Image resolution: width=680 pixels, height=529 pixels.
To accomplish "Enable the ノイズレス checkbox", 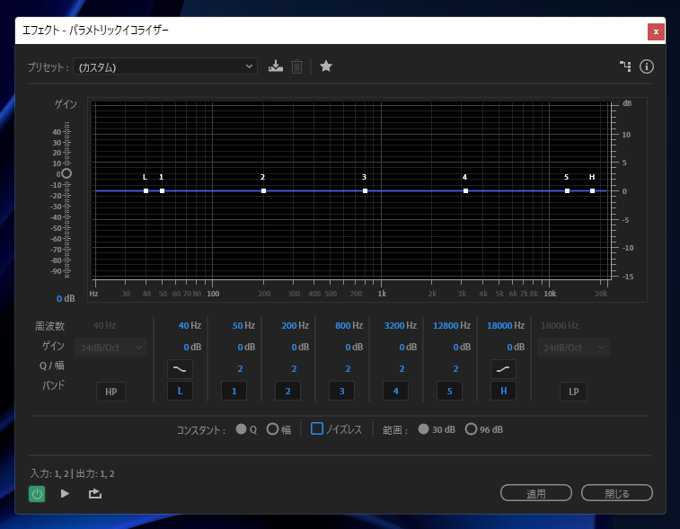I will pyautogui.click(x=317, y=429).
